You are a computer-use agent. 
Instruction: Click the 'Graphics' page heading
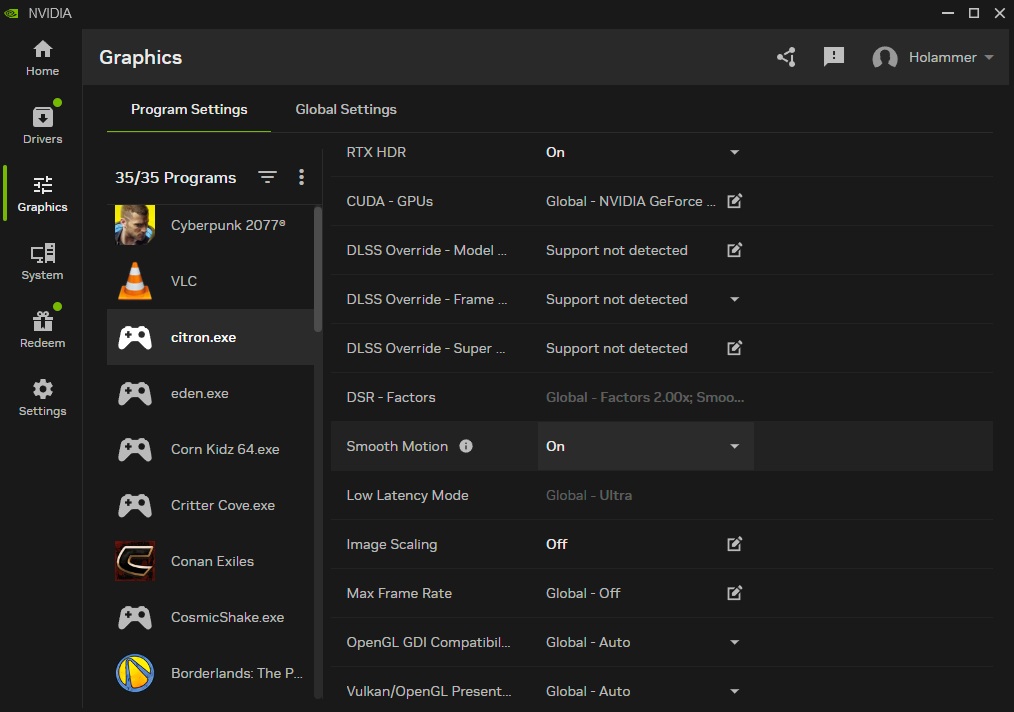(140, 58)
